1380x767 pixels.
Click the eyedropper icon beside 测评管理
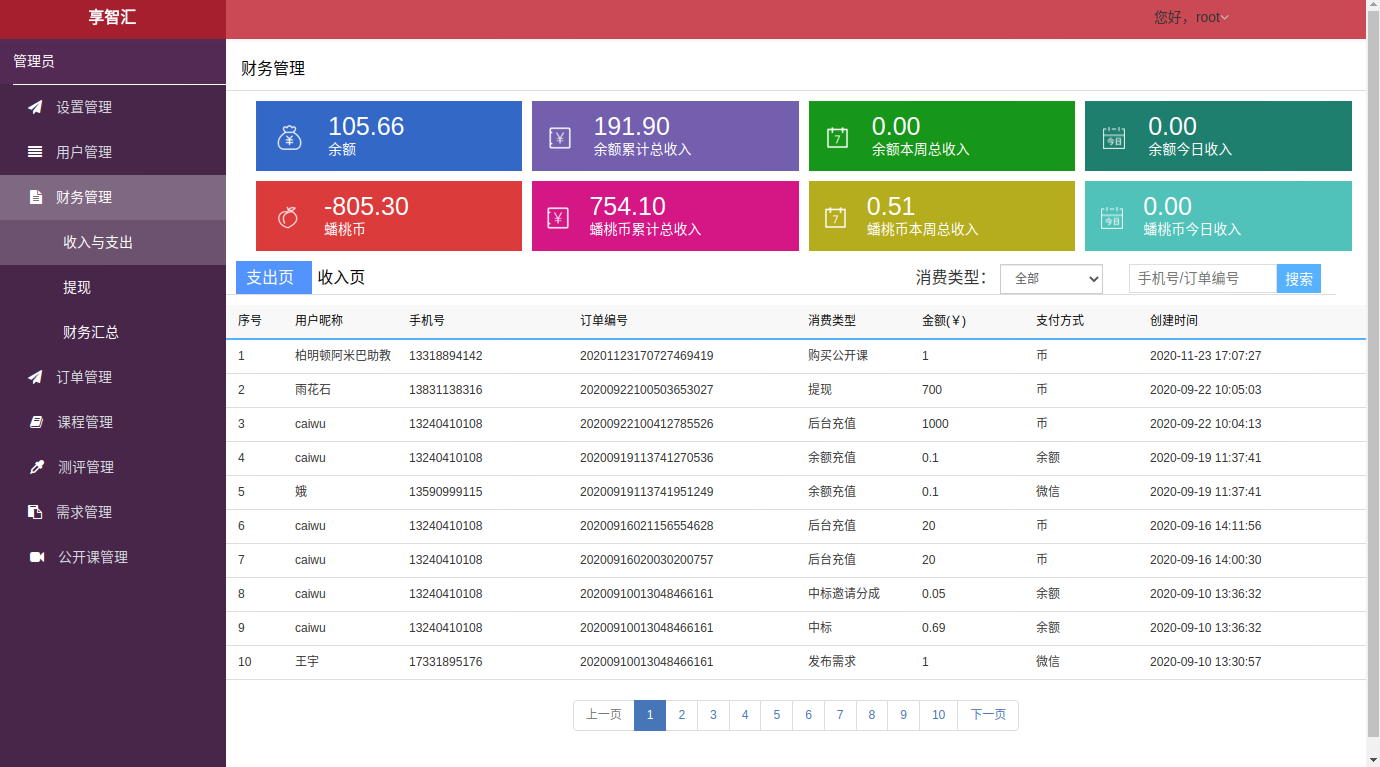(x=36, y=467)
